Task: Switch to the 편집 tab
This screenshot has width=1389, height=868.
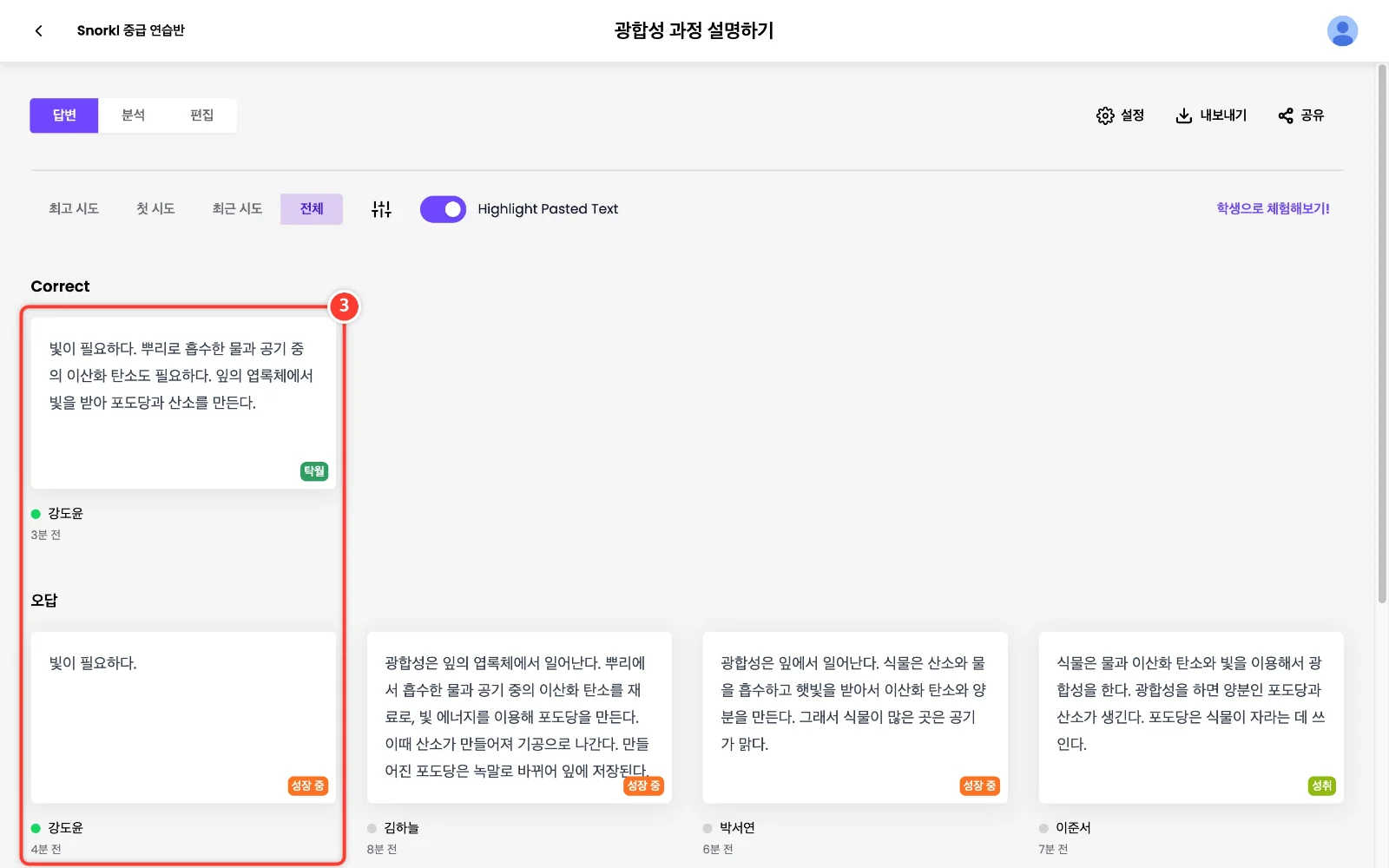Action: point(201,115)
